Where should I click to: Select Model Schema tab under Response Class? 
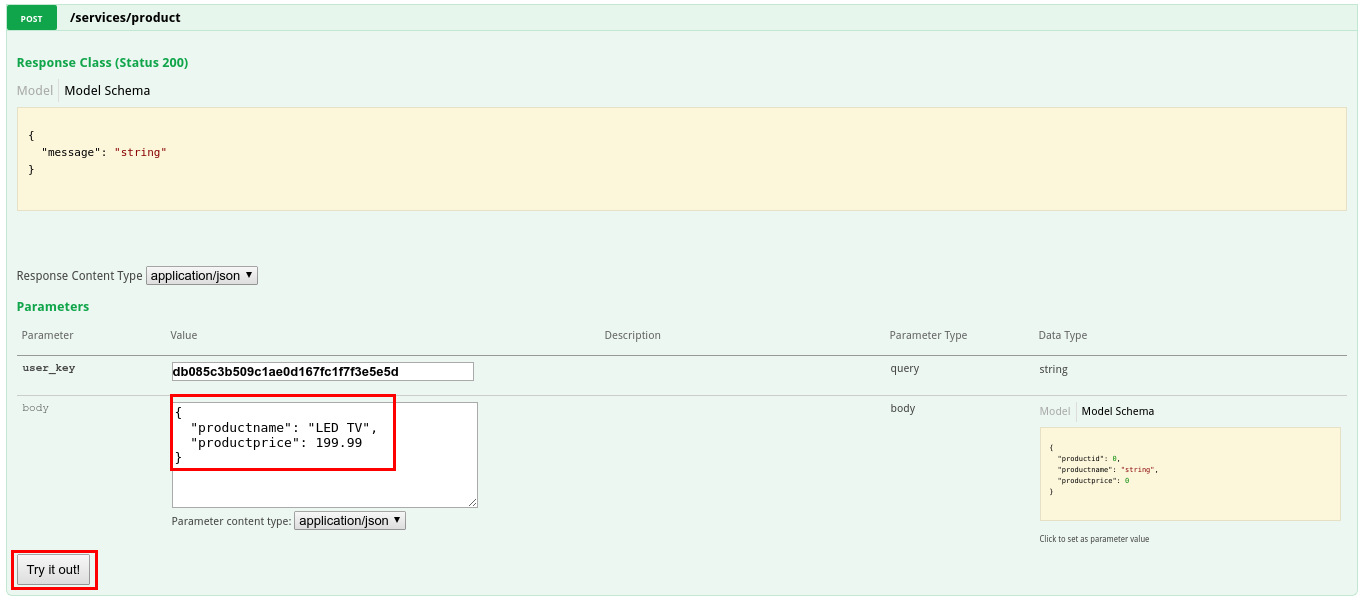click(x=107, y=91)
